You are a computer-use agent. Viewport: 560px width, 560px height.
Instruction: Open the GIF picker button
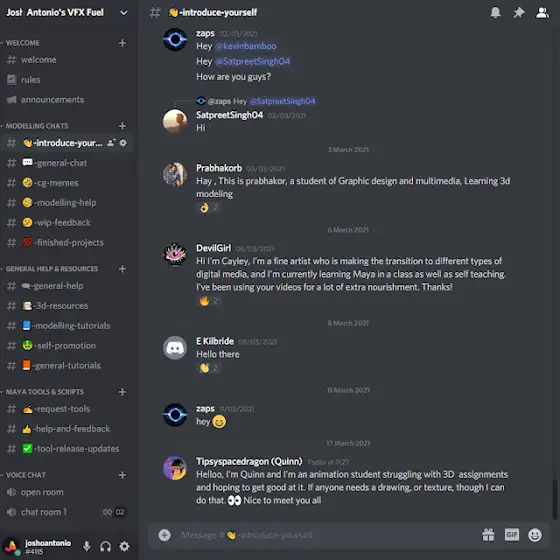pyautogui.click(x=511, y=535)
